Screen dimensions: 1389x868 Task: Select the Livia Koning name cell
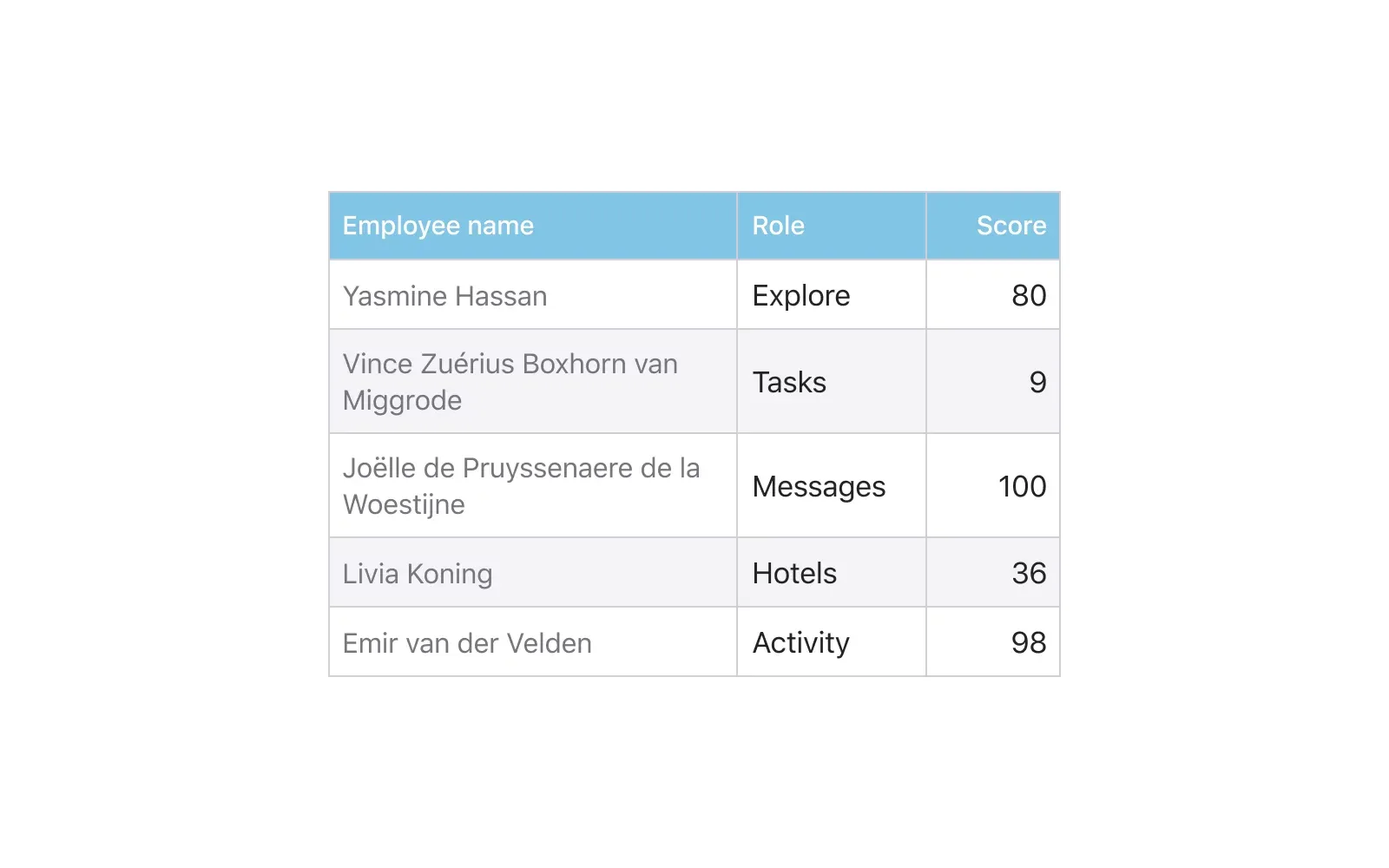pos(533,573)
